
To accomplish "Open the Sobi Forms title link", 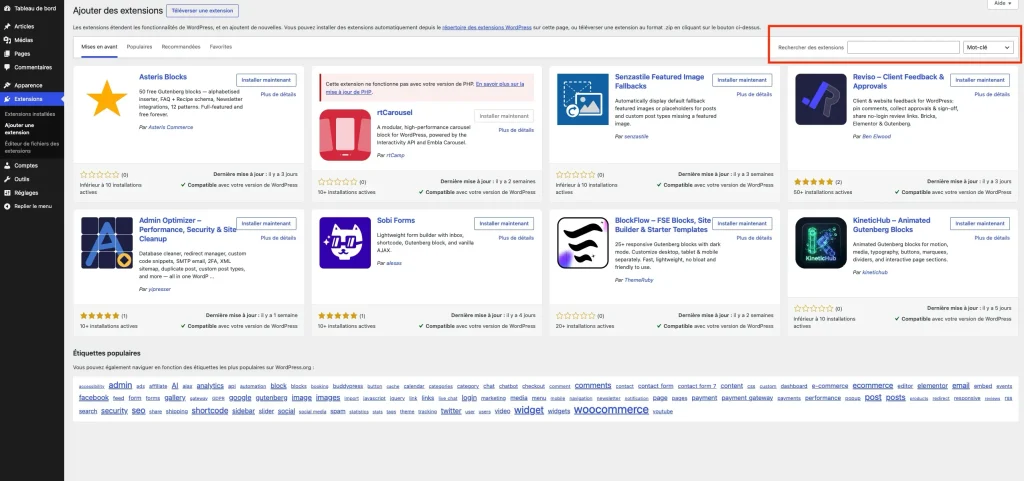I will click(x=396, y=221).
